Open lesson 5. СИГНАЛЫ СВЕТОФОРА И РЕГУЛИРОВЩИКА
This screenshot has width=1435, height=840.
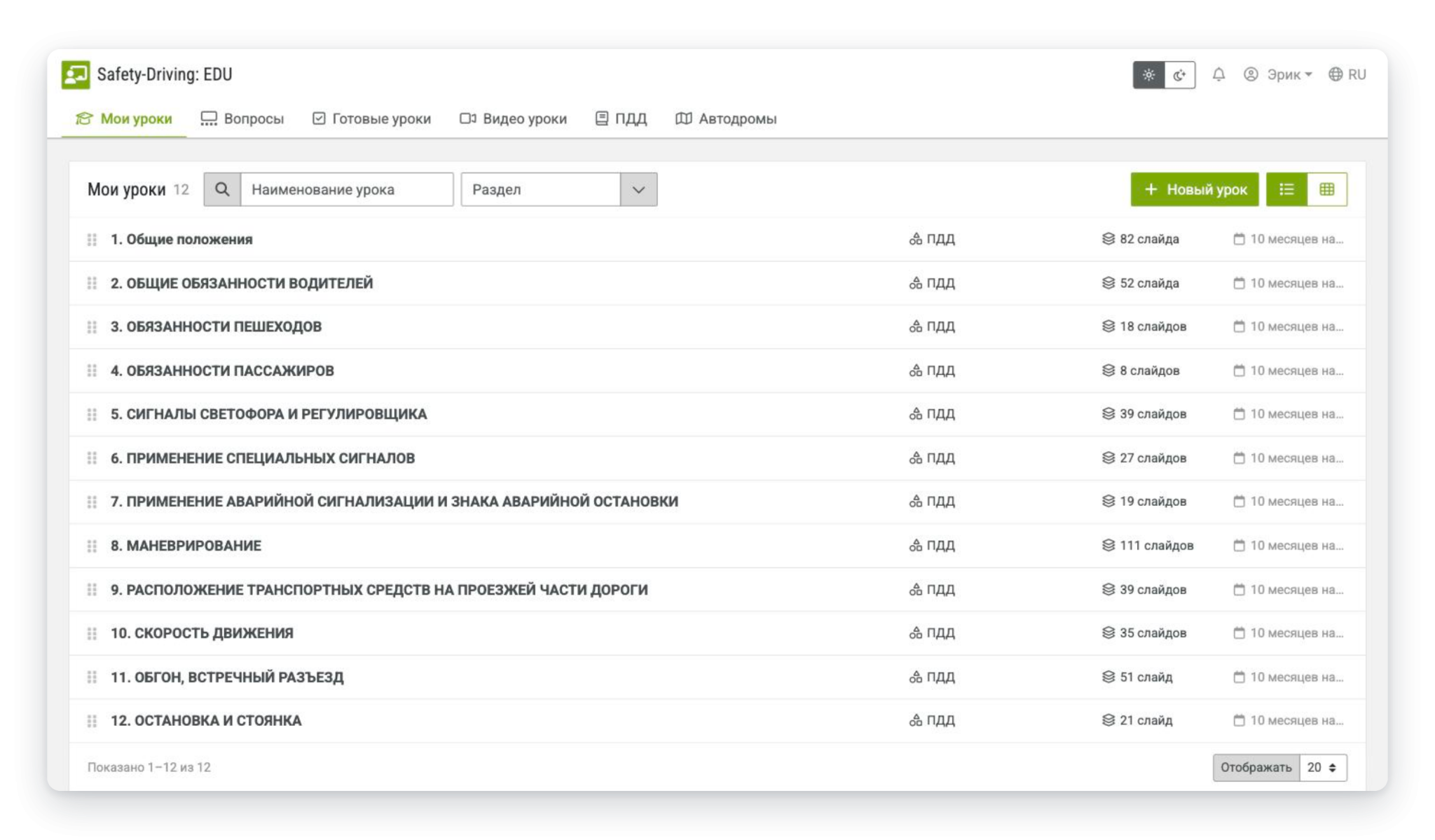tap(269, 414)
